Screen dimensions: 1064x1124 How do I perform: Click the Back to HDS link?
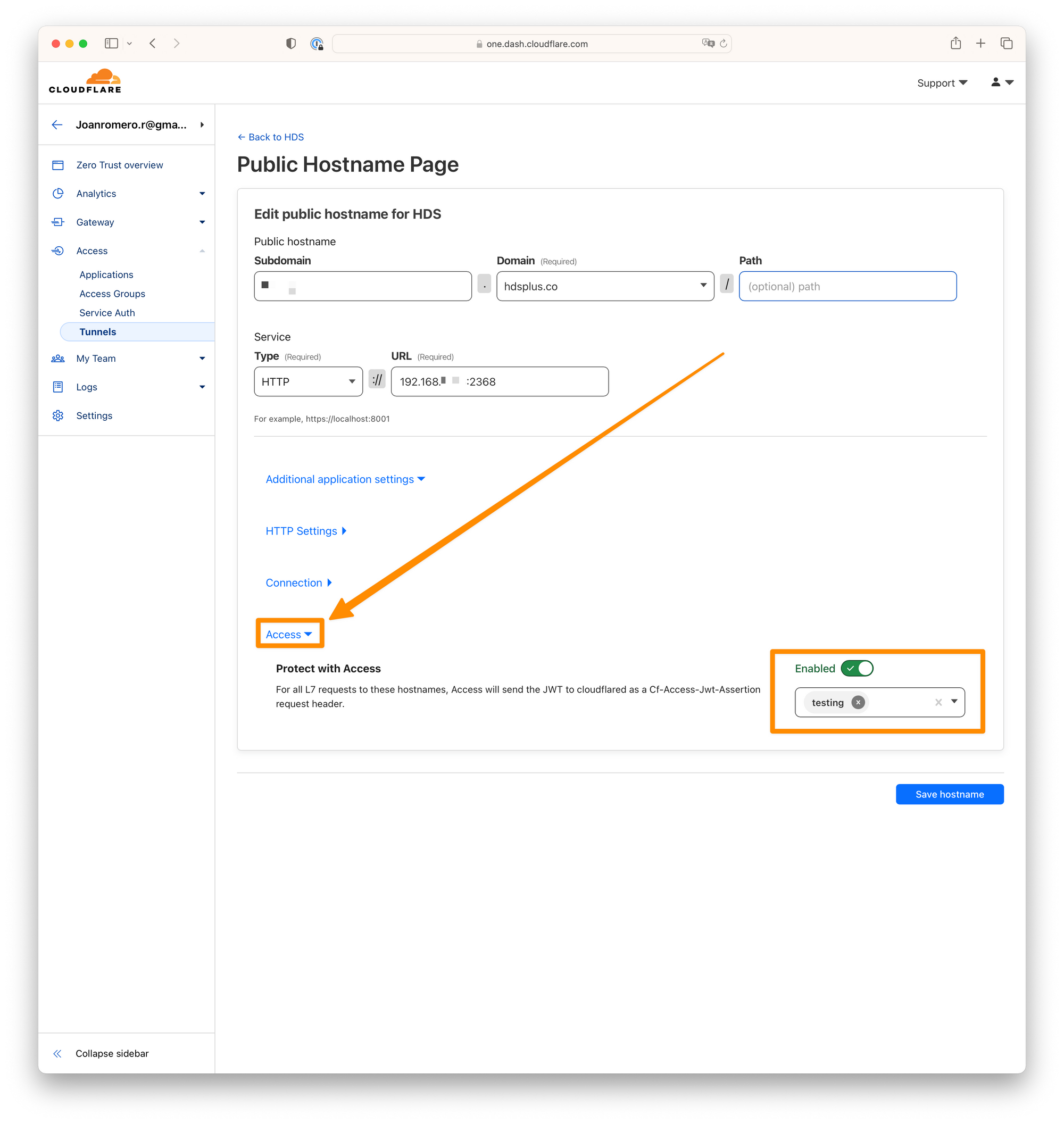271,137
